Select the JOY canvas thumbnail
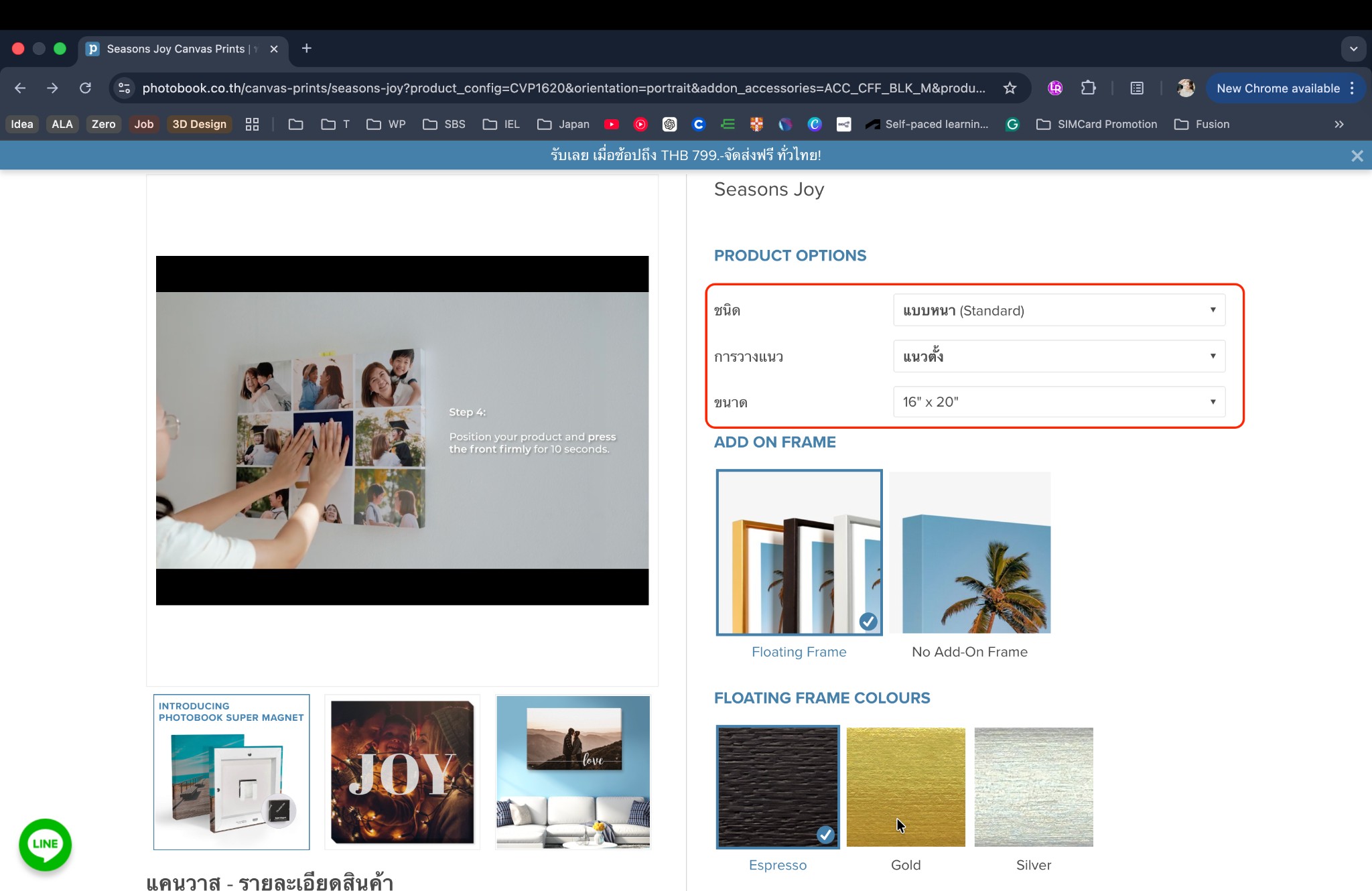Screen dimensions: 1372x891 [402, 772]
